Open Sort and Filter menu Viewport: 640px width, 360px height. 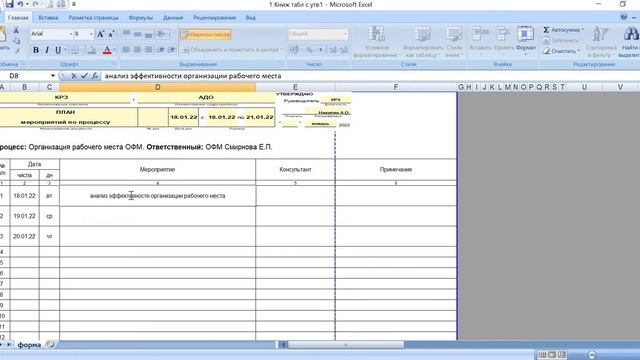pyautogui.click(x=600, y=42)
